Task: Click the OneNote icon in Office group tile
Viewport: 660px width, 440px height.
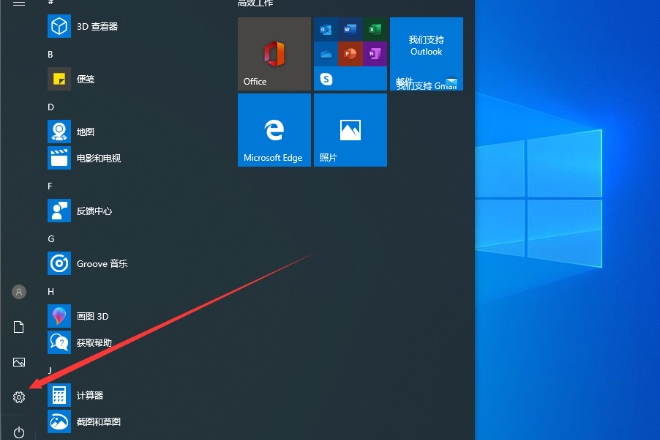Action: click(x=375, y=54)
